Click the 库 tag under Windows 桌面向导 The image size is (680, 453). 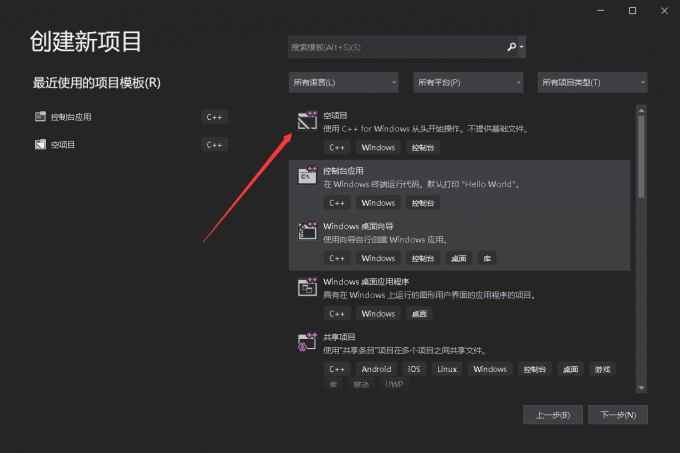coord(487,258)
